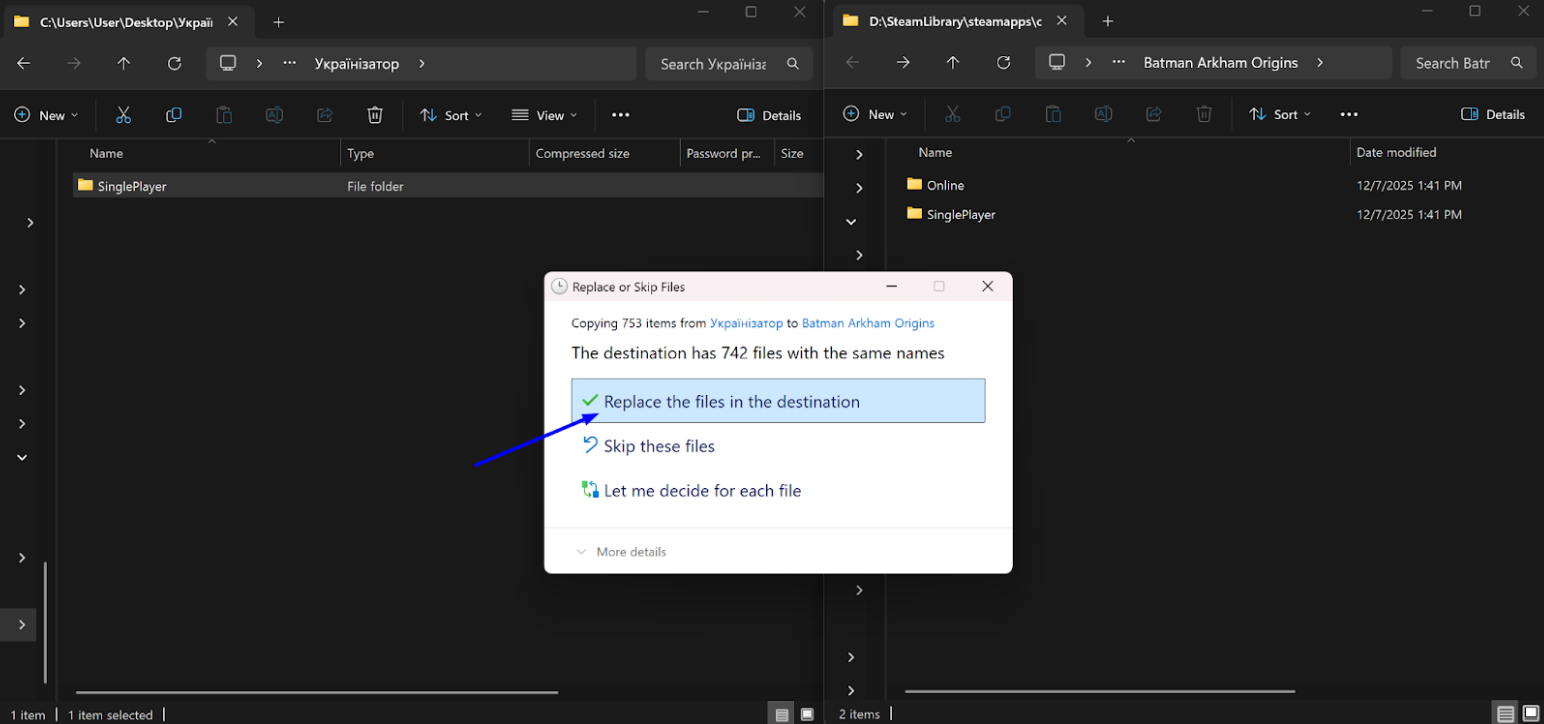The height and width of the screenshot is (724, 1544).
Task: Copy the selection in the Українізатор window
Action: [x=174, y=115]
